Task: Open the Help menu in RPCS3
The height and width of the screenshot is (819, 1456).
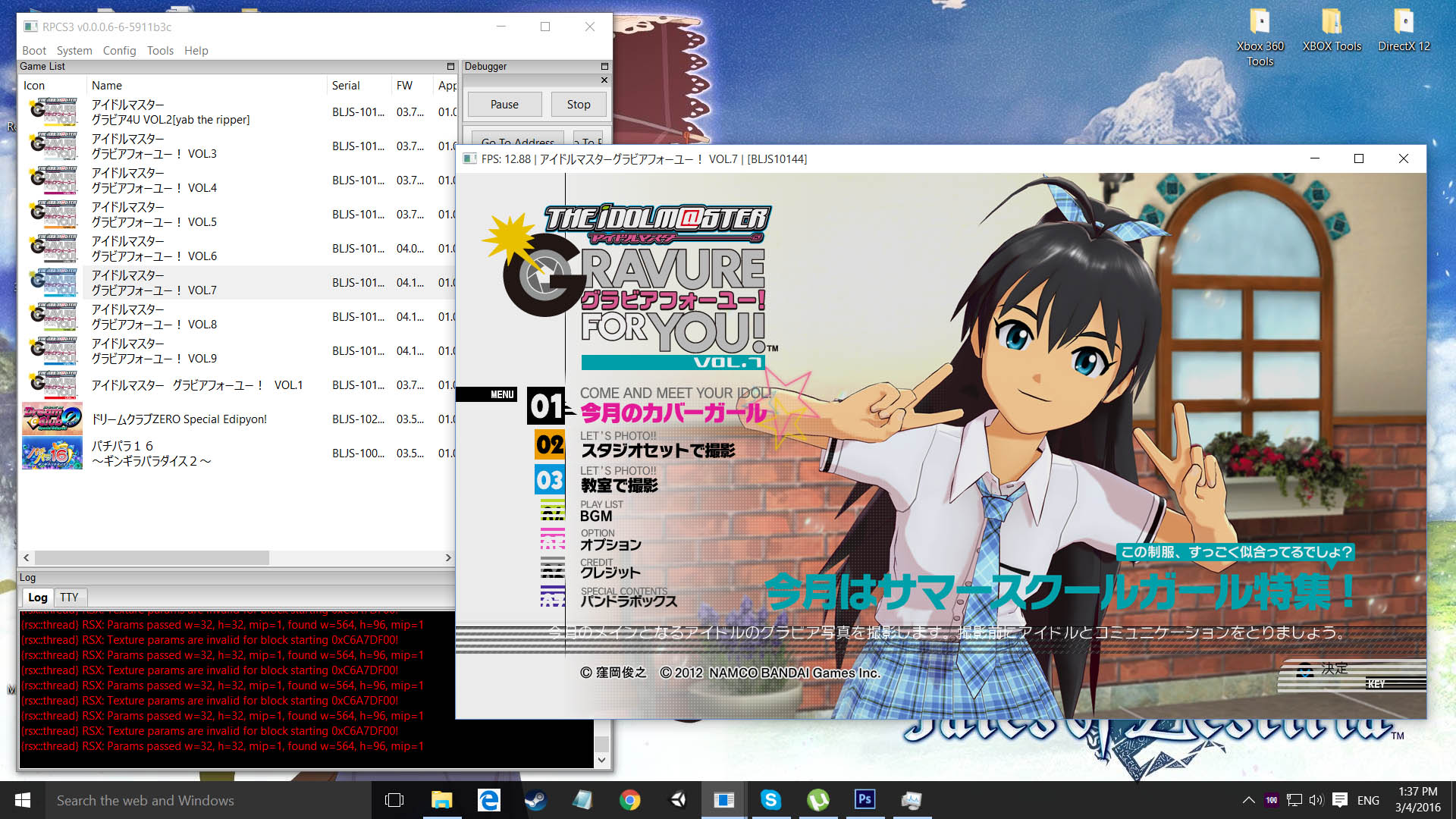Action: click(x=196, y=50)
